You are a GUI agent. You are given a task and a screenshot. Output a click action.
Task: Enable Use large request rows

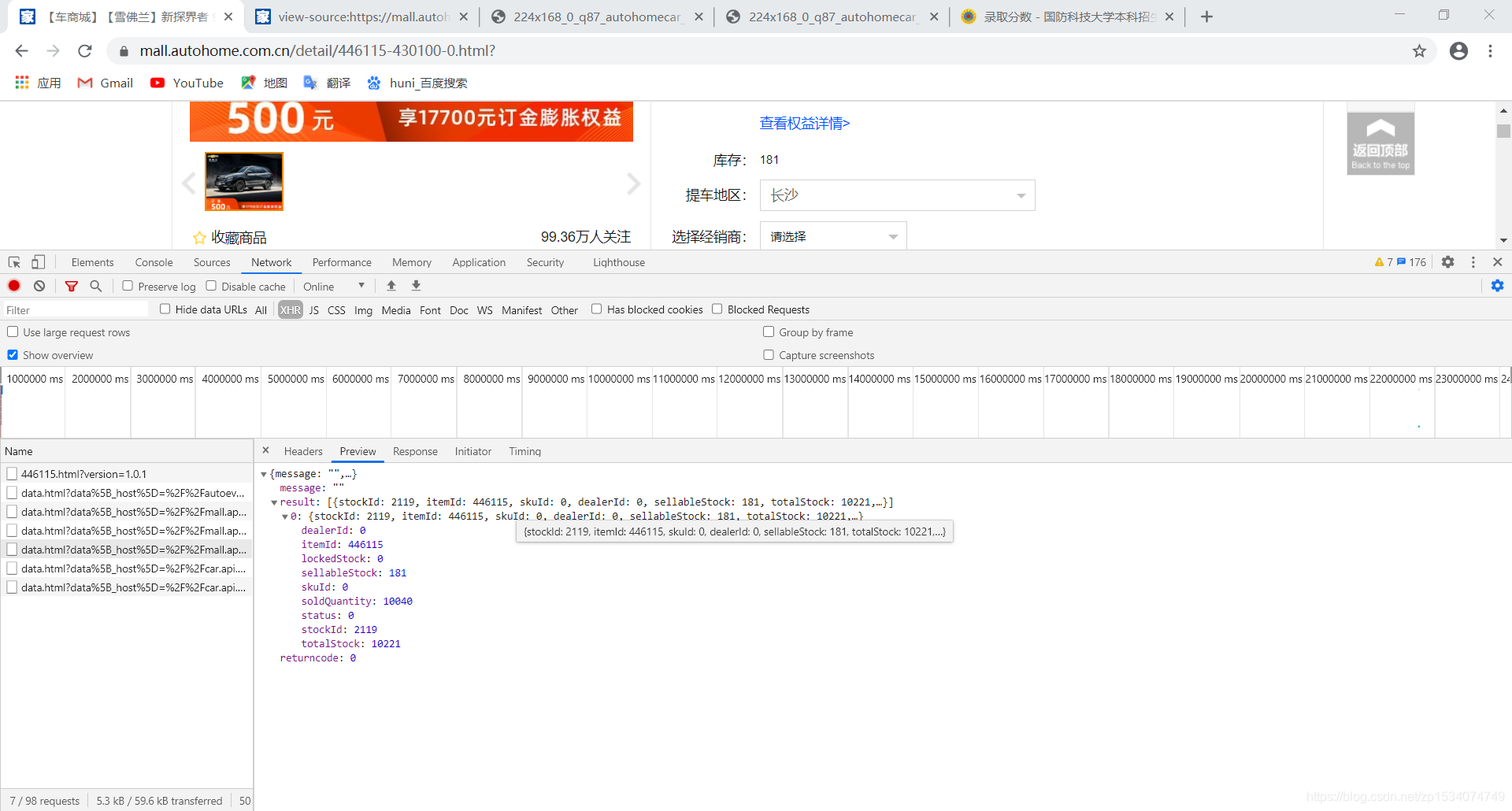(13, 331)
